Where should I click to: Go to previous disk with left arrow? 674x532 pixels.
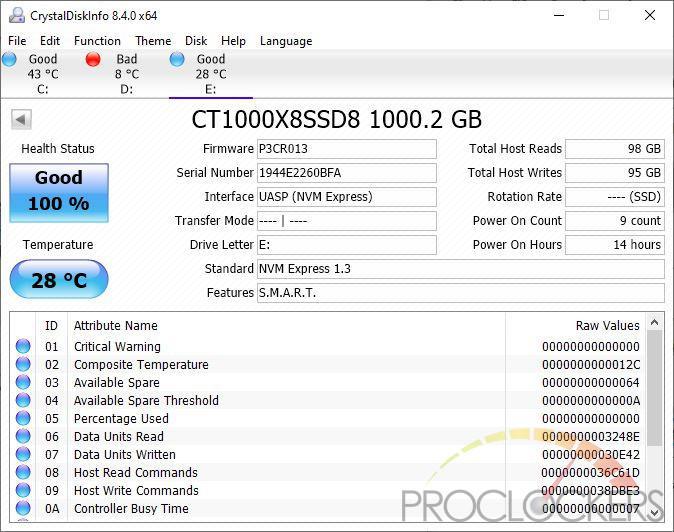pos(21,119)
